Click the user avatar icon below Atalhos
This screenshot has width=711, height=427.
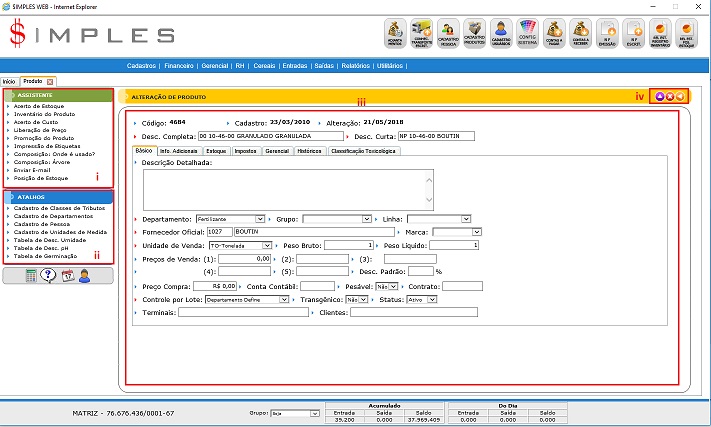point(85,276)
